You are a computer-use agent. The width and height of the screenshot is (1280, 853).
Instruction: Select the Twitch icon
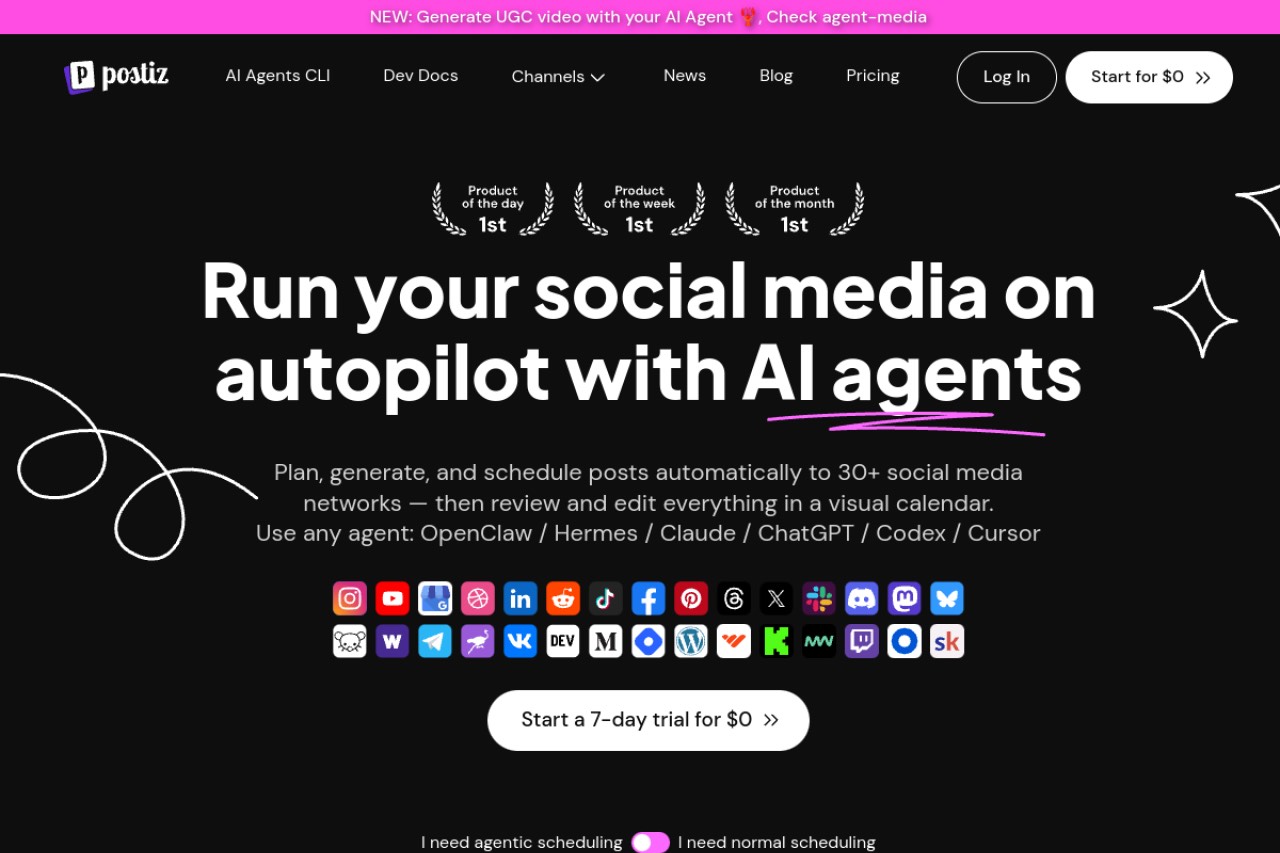coord(862,641)
